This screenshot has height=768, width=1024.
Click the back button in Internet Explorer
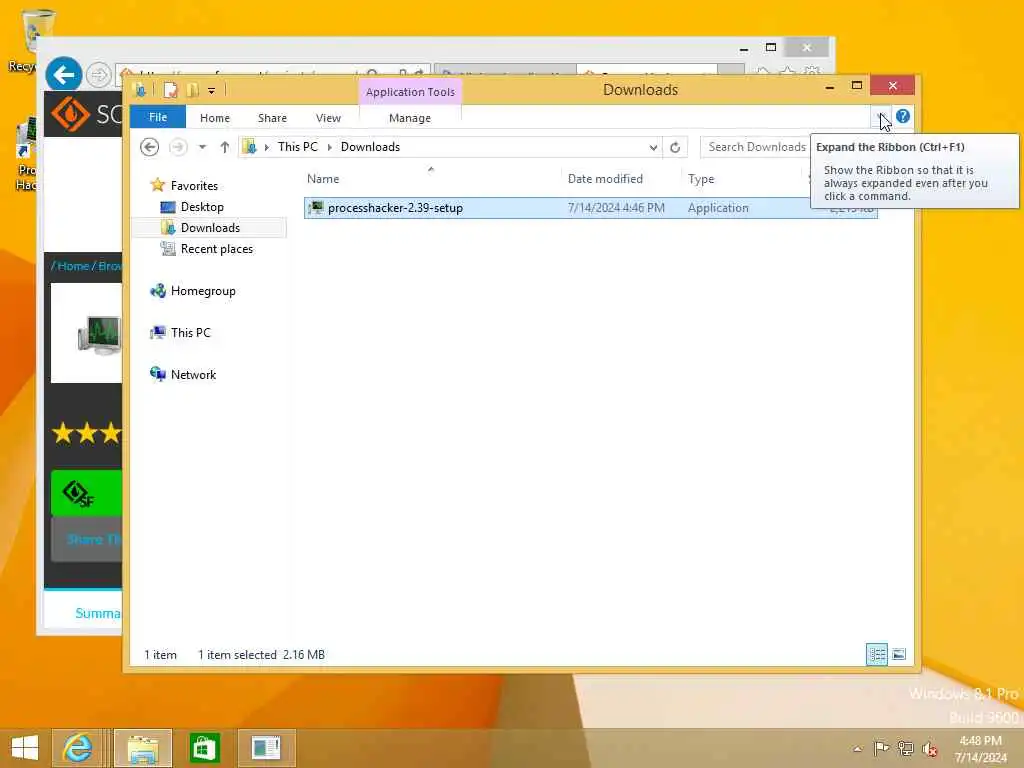[63, 75]
